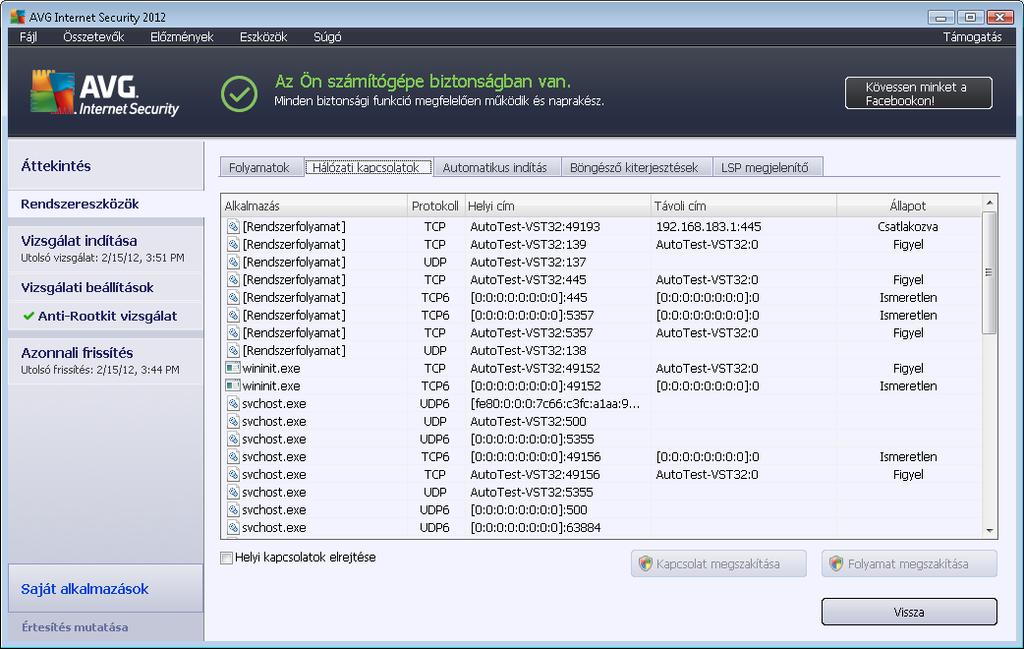Click the Csatlakozva status cell
This screenshot has width=1024, height=649.
pos(908,227)
